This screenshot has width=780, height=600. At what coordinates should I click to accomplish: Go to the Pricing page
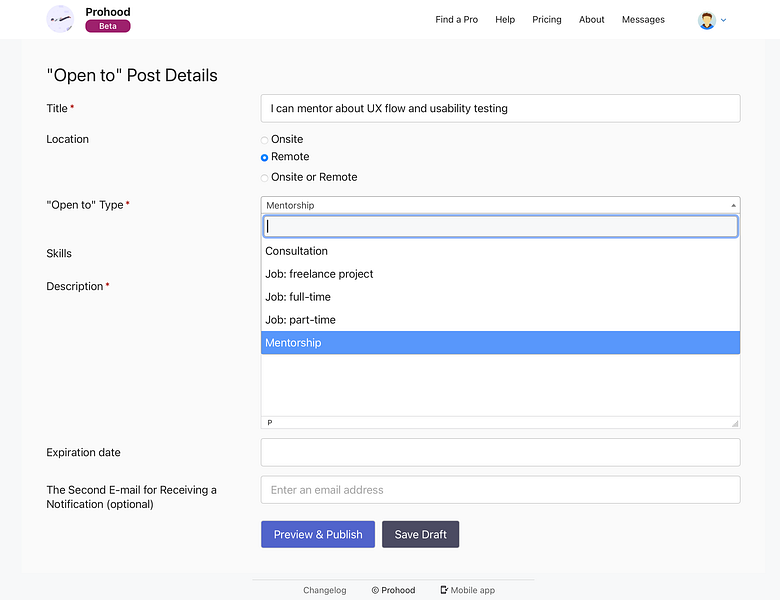tap(547, 19)
